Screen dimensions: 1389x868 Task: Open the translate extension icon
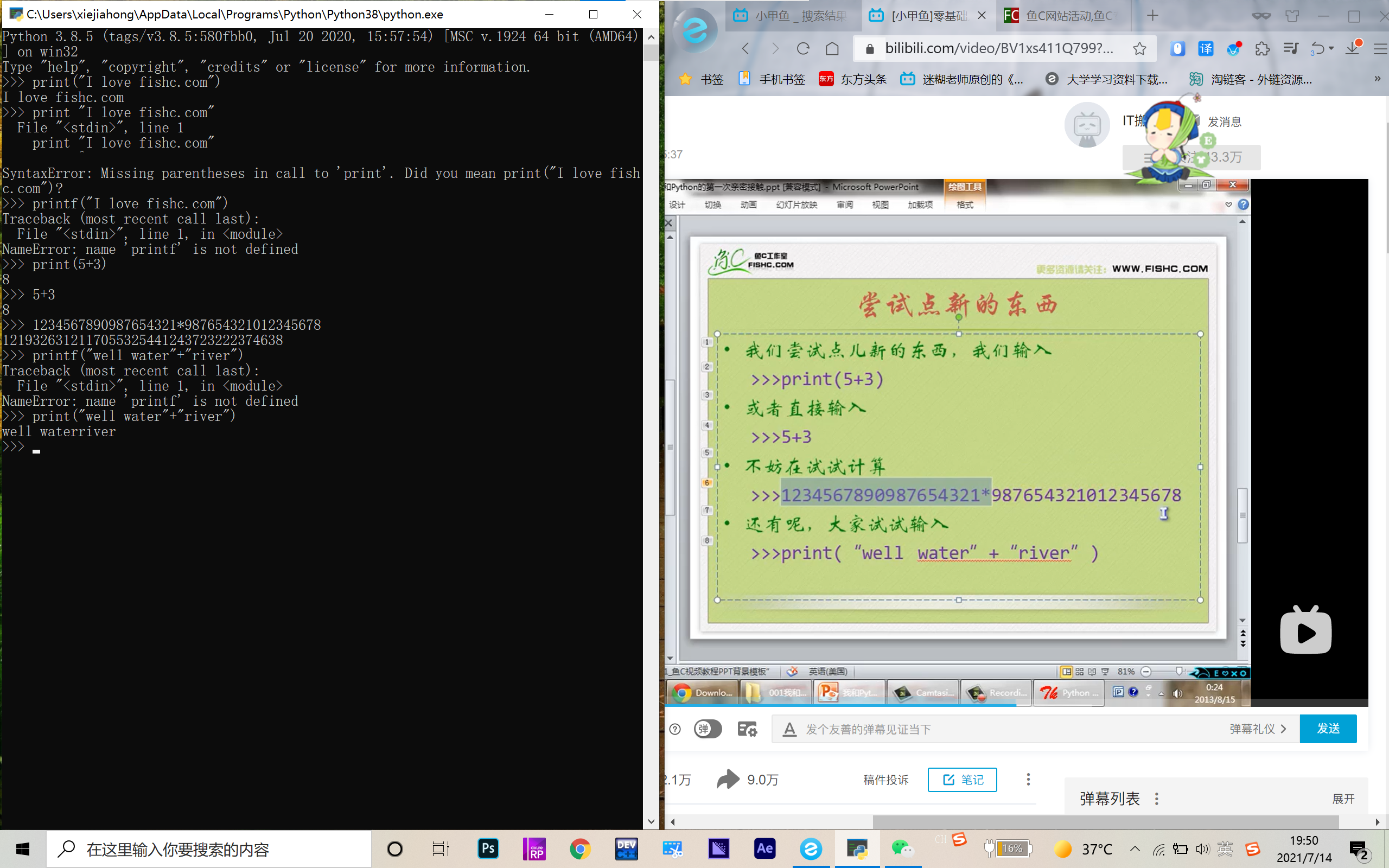click(x=1205, y=49)
